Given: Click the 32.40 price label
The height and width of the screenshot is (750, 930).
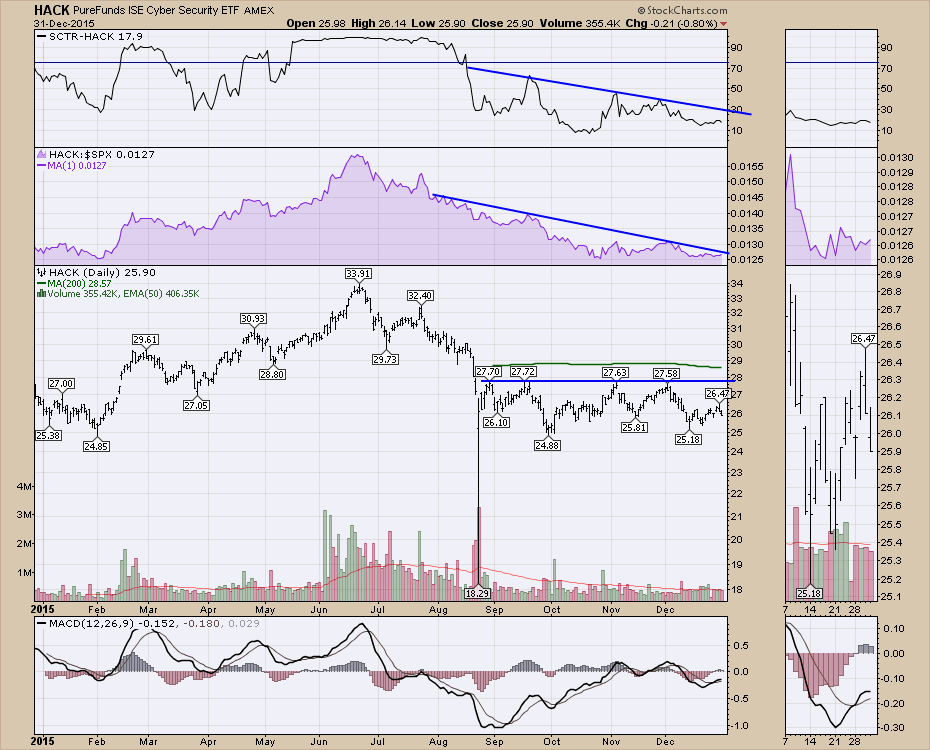Looking at the screenshot, I should click(x=420, y=295).
